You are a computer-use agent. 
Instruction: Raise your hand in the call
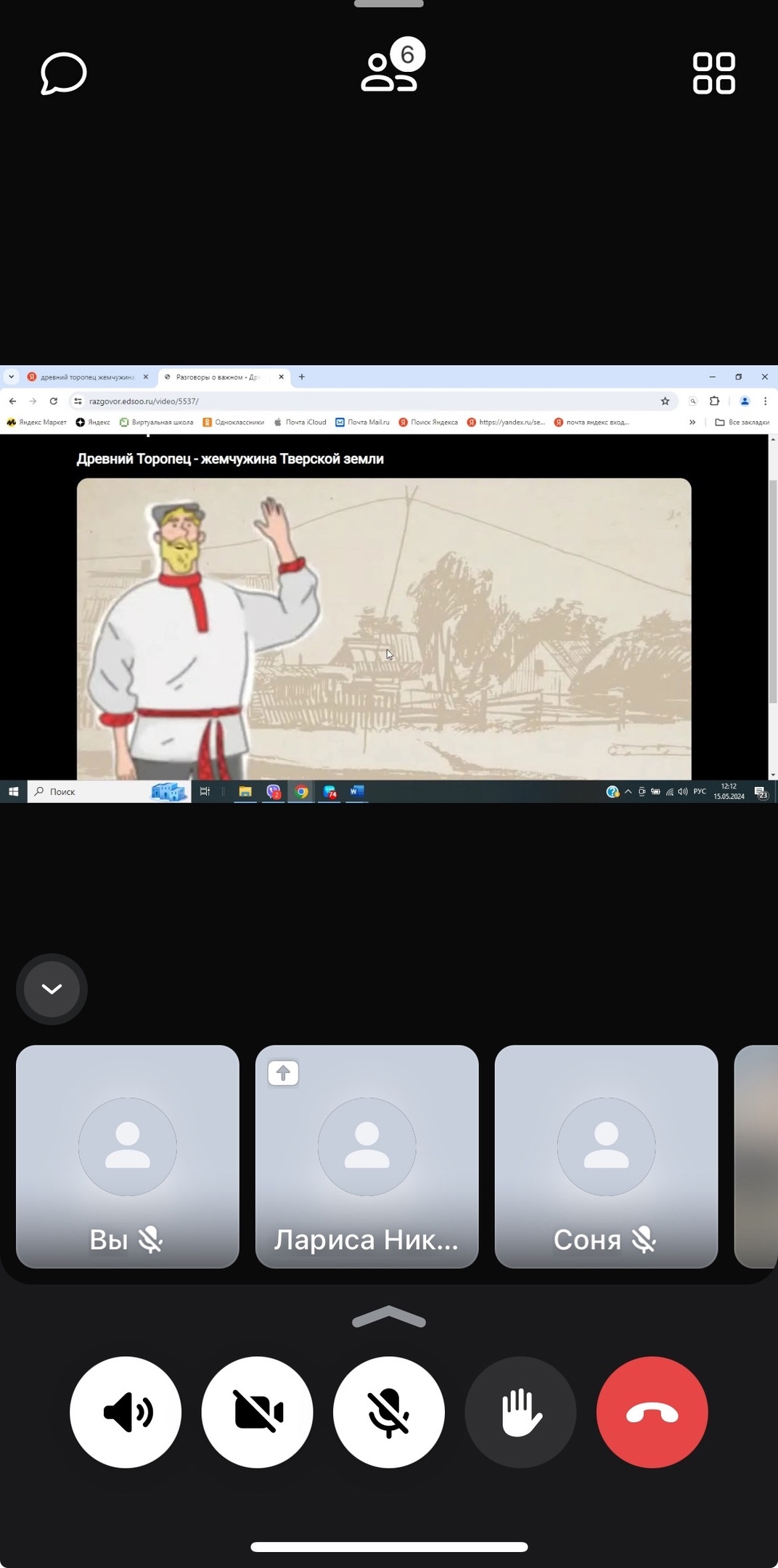point(520,1412)
